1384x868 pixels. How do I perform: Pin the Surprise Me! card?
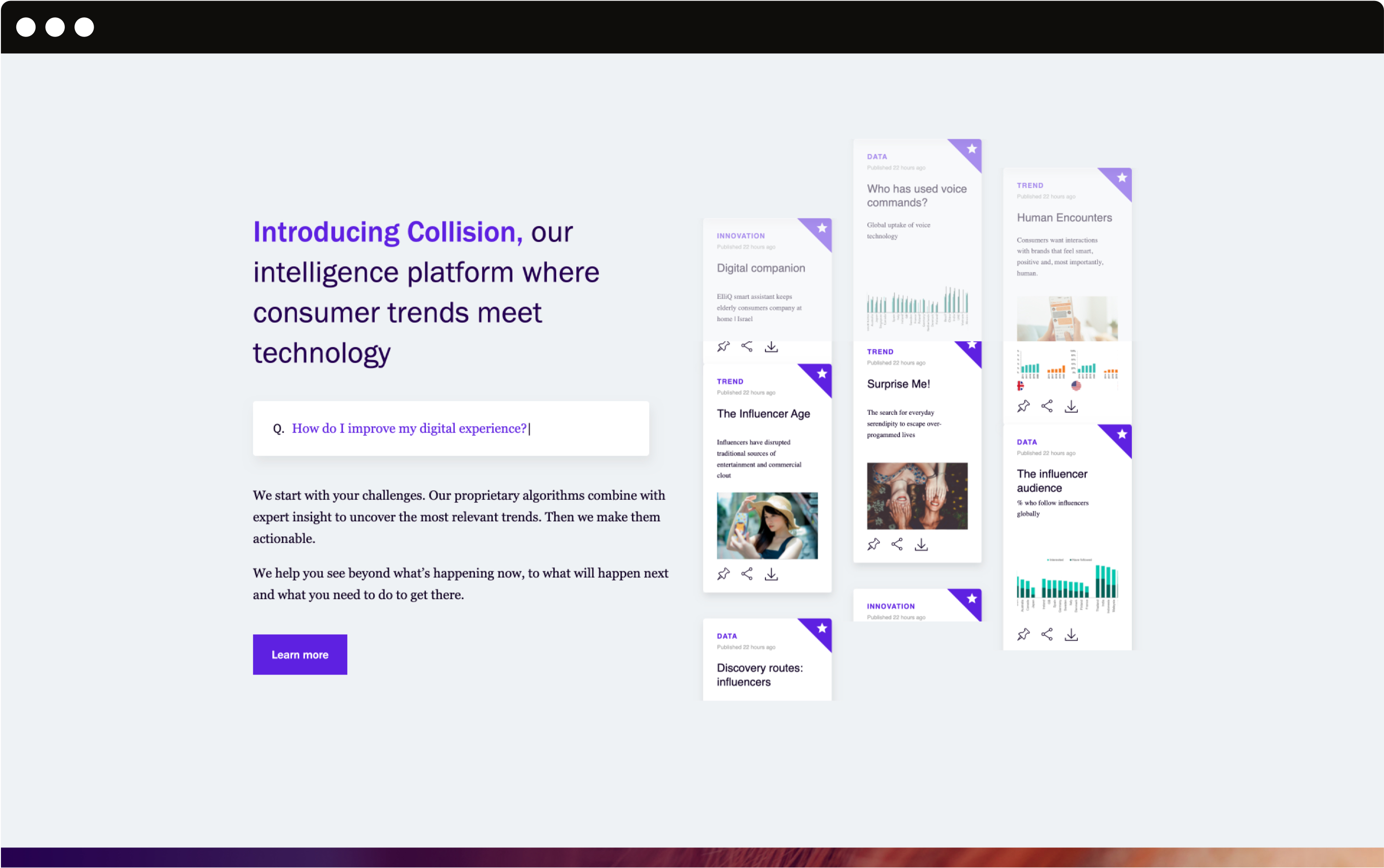point(873,543)
